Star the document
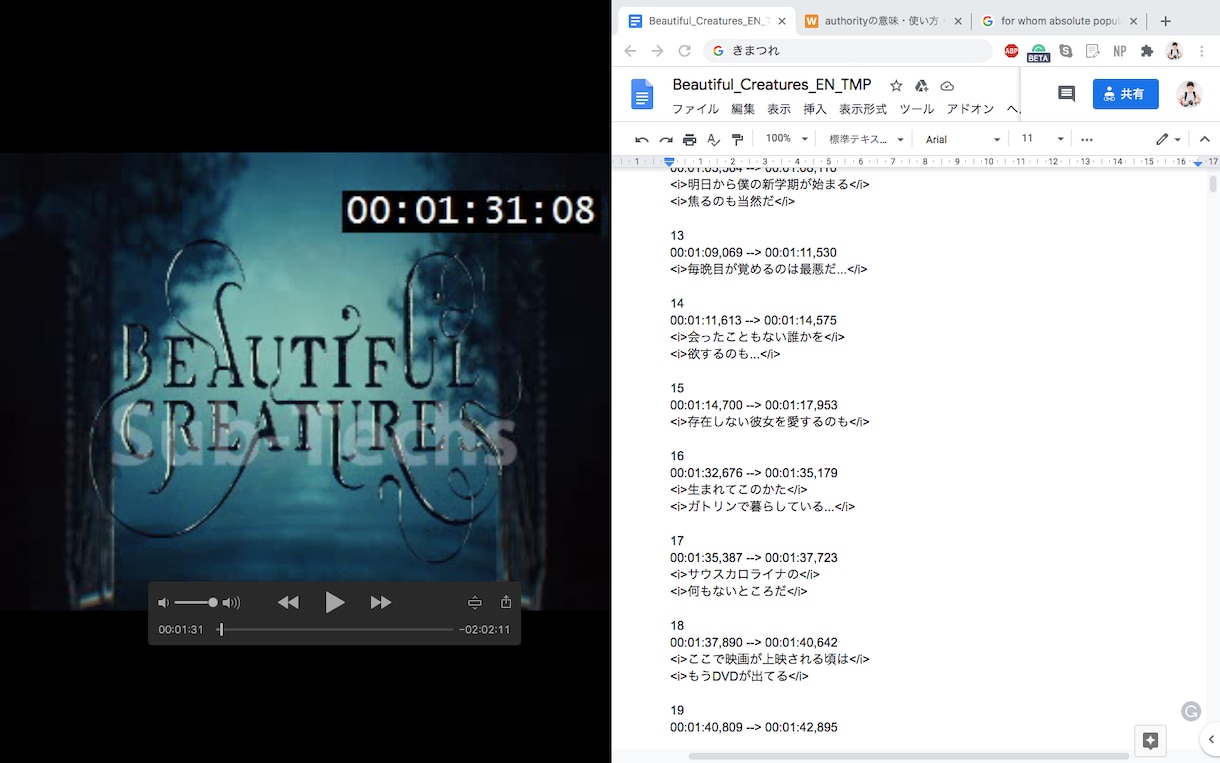This screenshot has width=1220, height=763. tap(896, 86)
